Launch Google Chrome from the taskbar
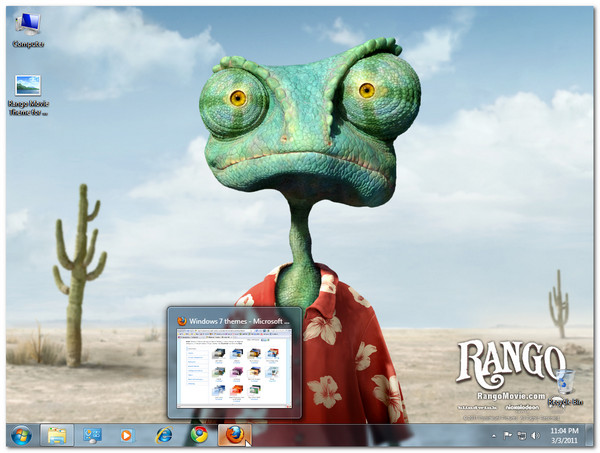The width and height of the screenshot is (600, 453). click(x=199, y=435)
